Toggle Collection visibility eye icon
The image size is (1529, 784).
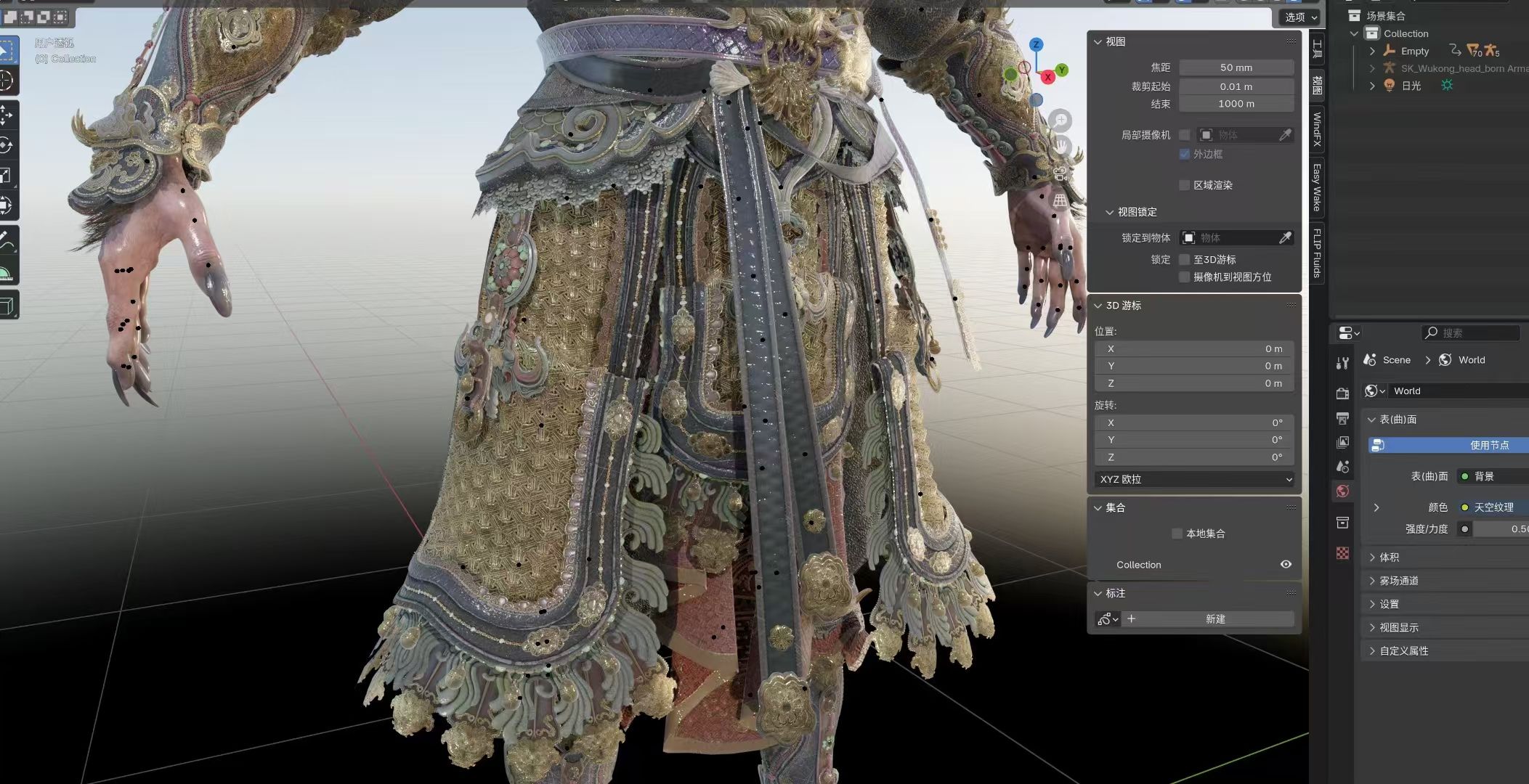[x=1286, y=564]
